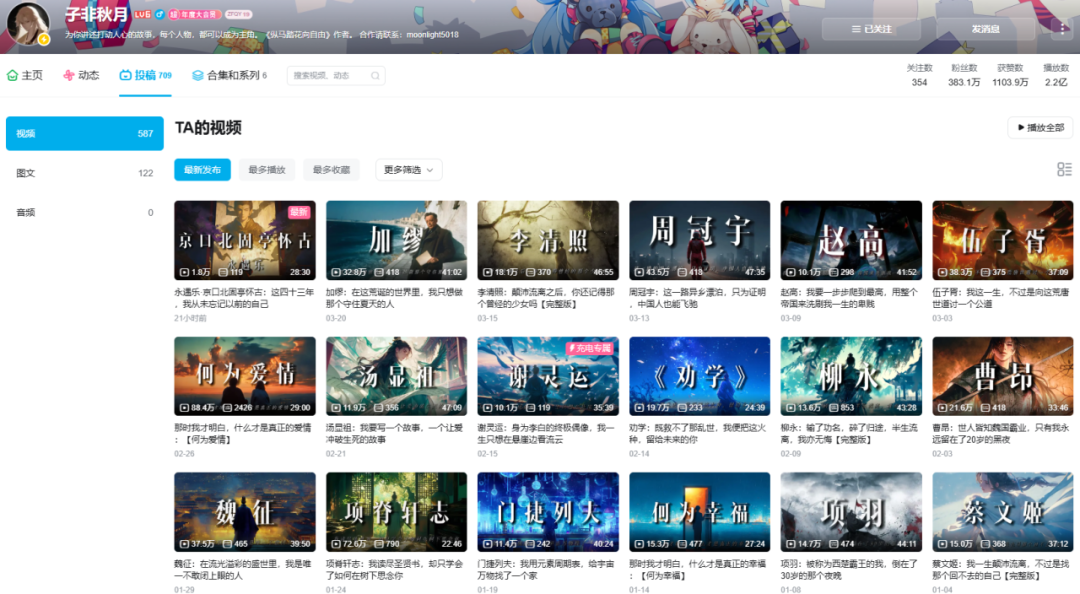Sort videos by 最多播放
Screen dimensions: 1080x594
pyautogui.click(x=267, y=170)
